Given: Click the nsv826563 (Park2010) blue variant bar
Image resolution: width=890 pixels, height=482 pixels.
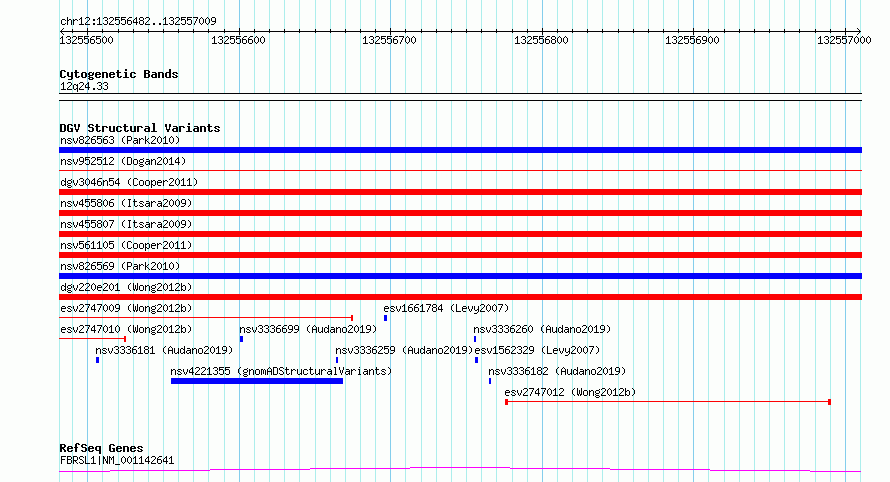Looking at the screenshot, I should 460,150.
